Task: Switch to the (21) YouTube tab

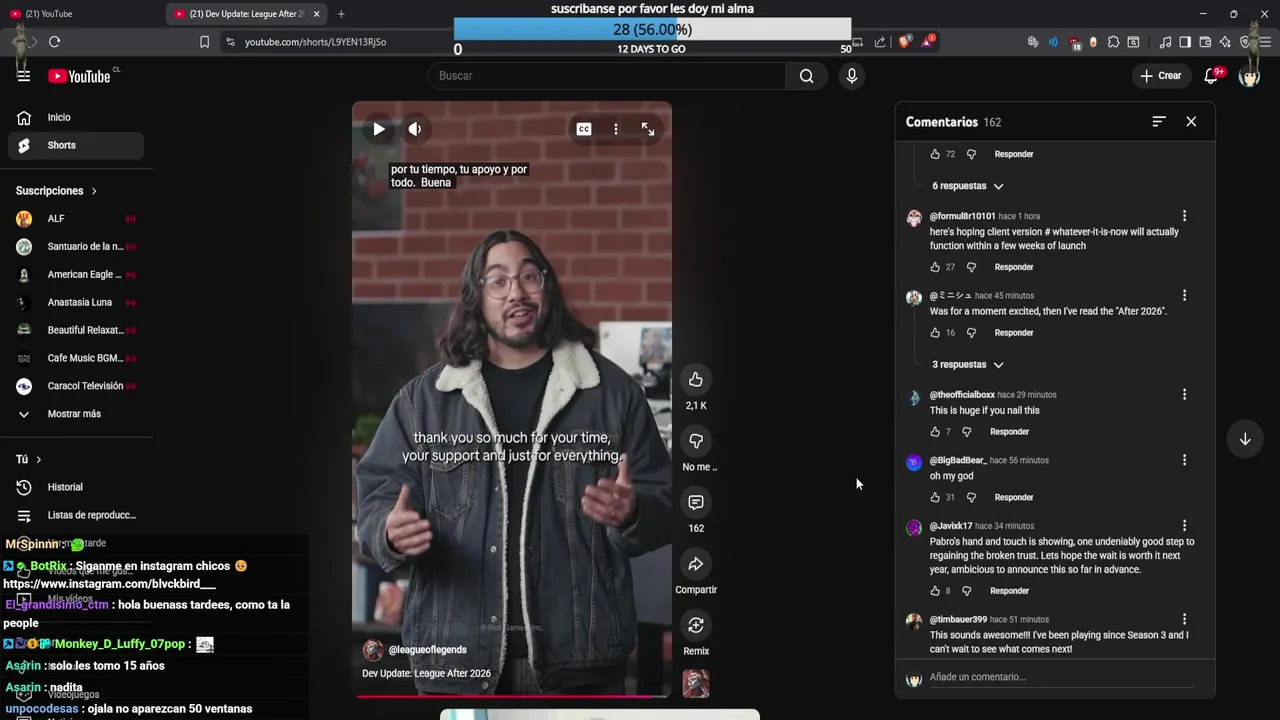Action: click(82, 14)
